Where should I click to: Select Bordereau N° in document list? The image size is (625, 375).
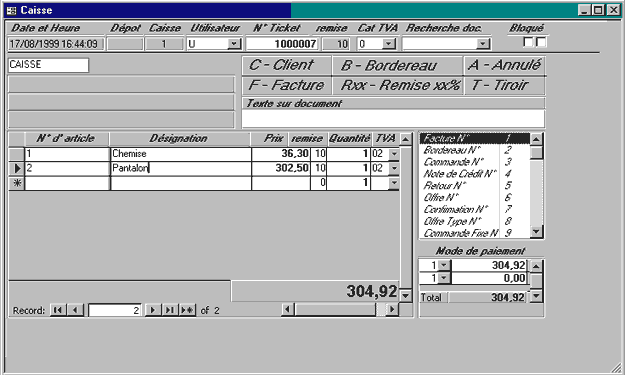474,150
